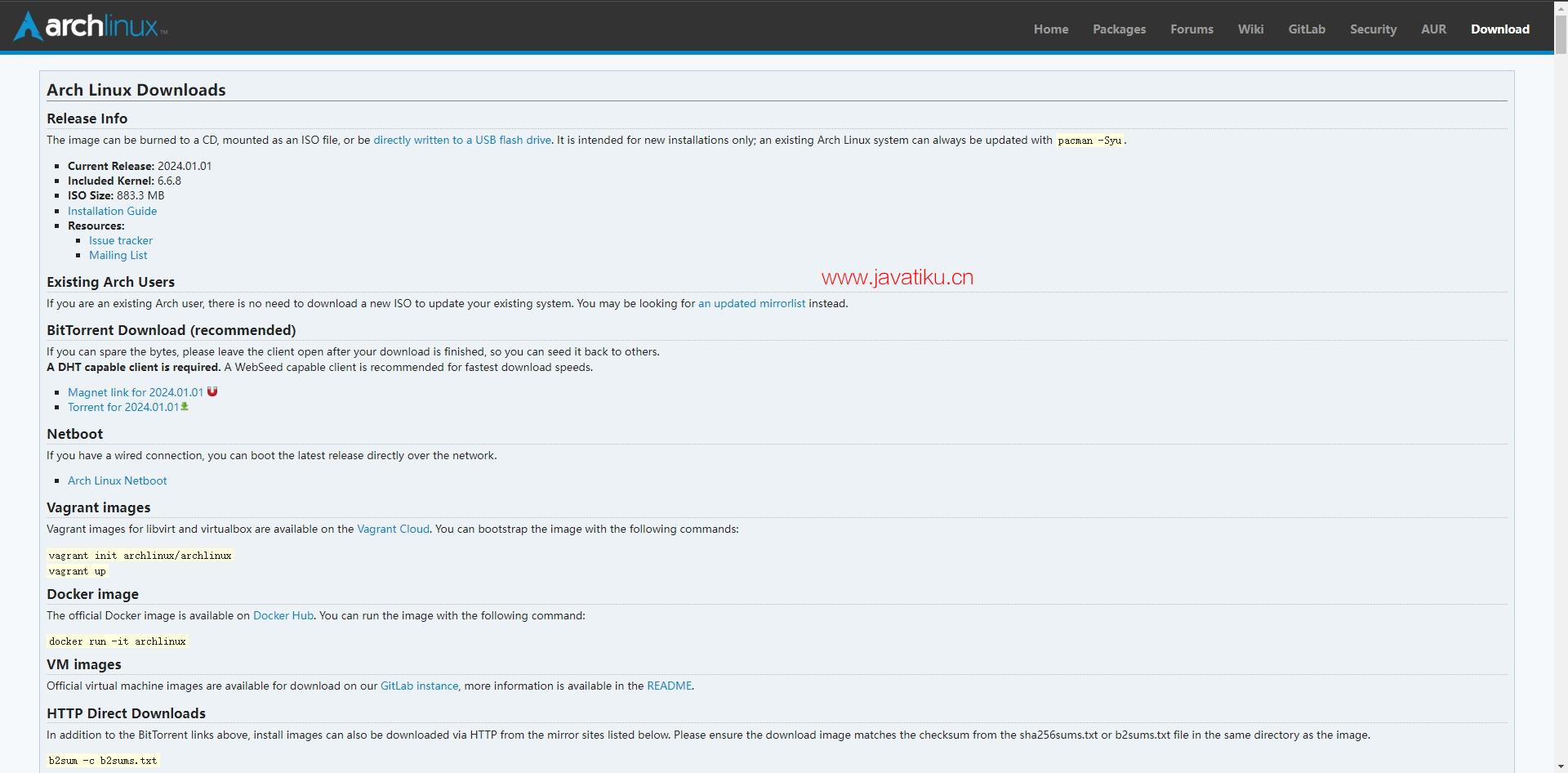
Task: Open the Packages nav item
Action: coord(1119,29)
